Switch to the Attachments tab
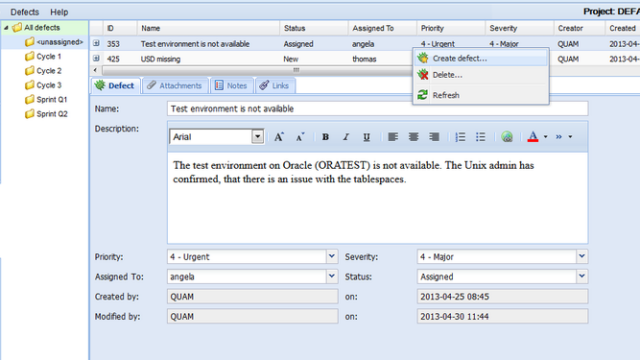The width and height of the screenshot is (640, 360). click(175, 85)
